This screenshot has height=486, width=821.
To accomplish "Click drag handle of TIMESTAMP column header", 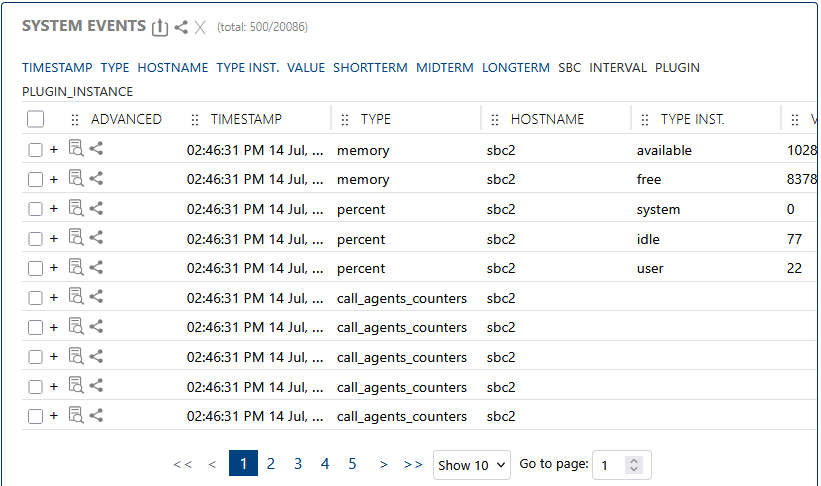I will point(195,120).
